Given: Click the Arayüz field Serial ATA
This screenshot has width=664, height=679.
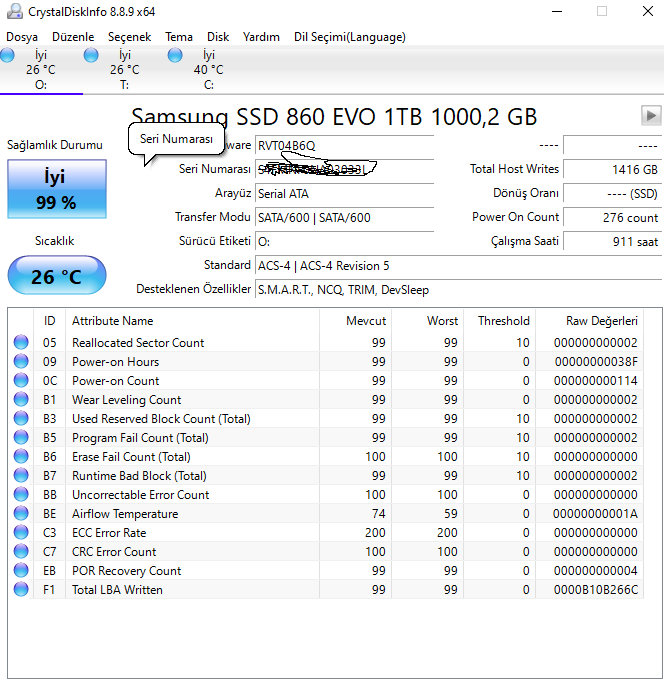Looking at the screenshot, I should coord(344,194).
